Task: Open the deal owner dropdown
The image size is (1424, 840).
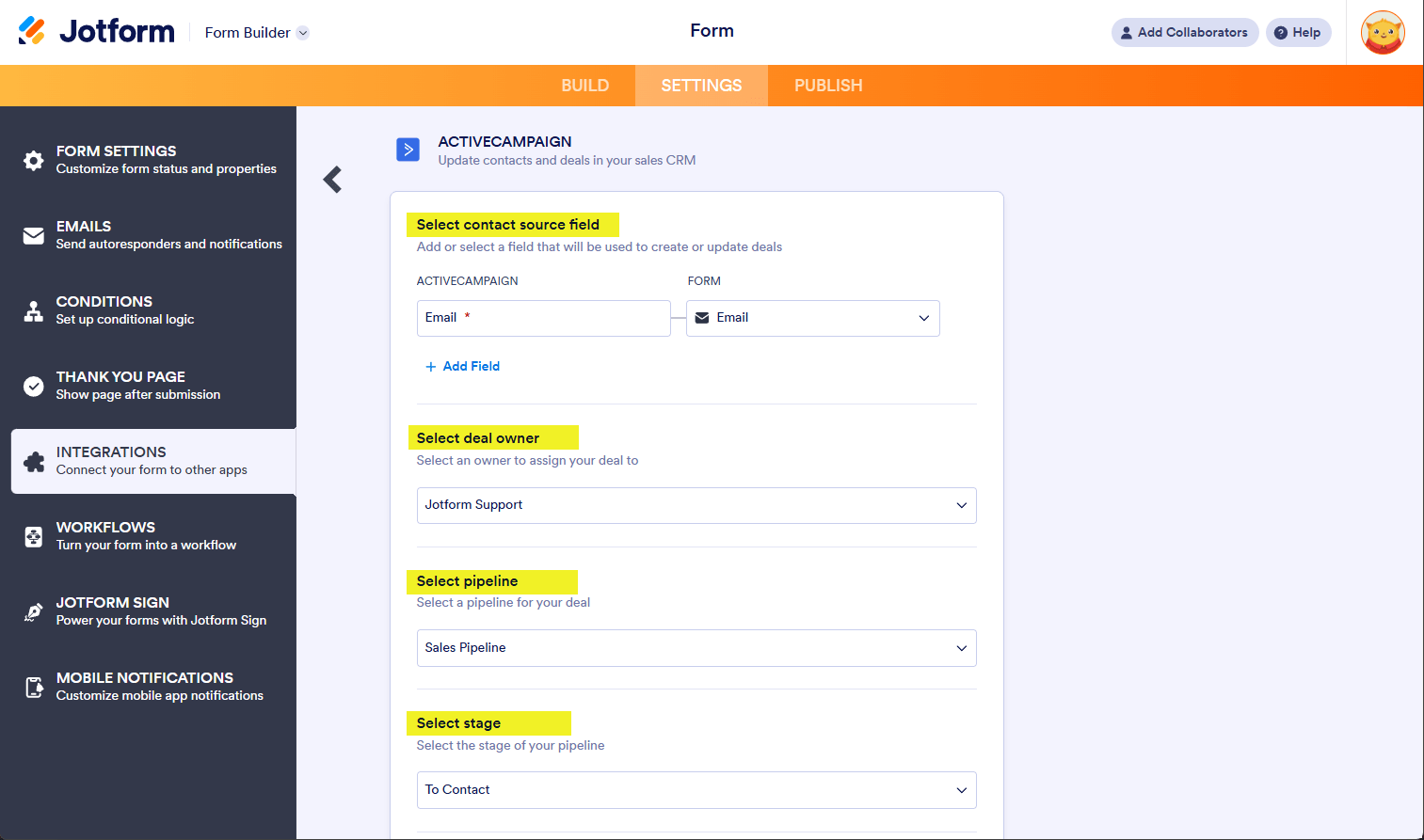Action: (696, 505)
